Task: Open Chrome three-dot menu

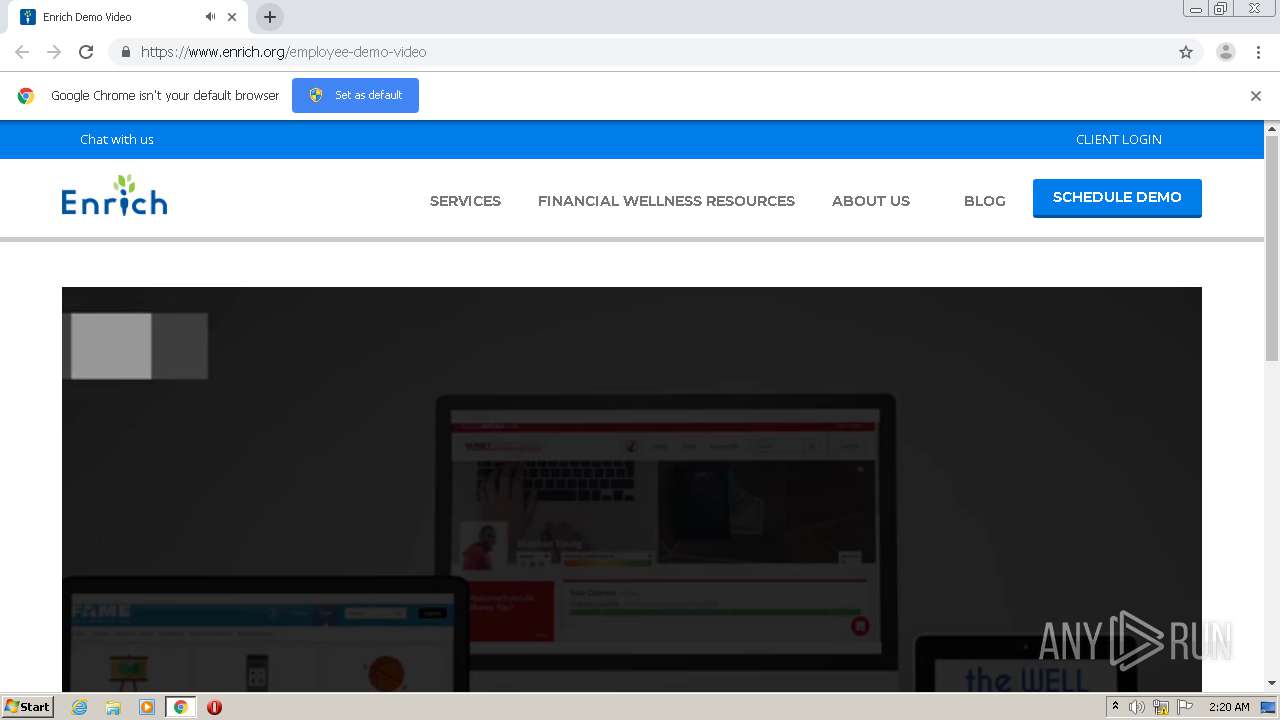Action: [1258, 52]
